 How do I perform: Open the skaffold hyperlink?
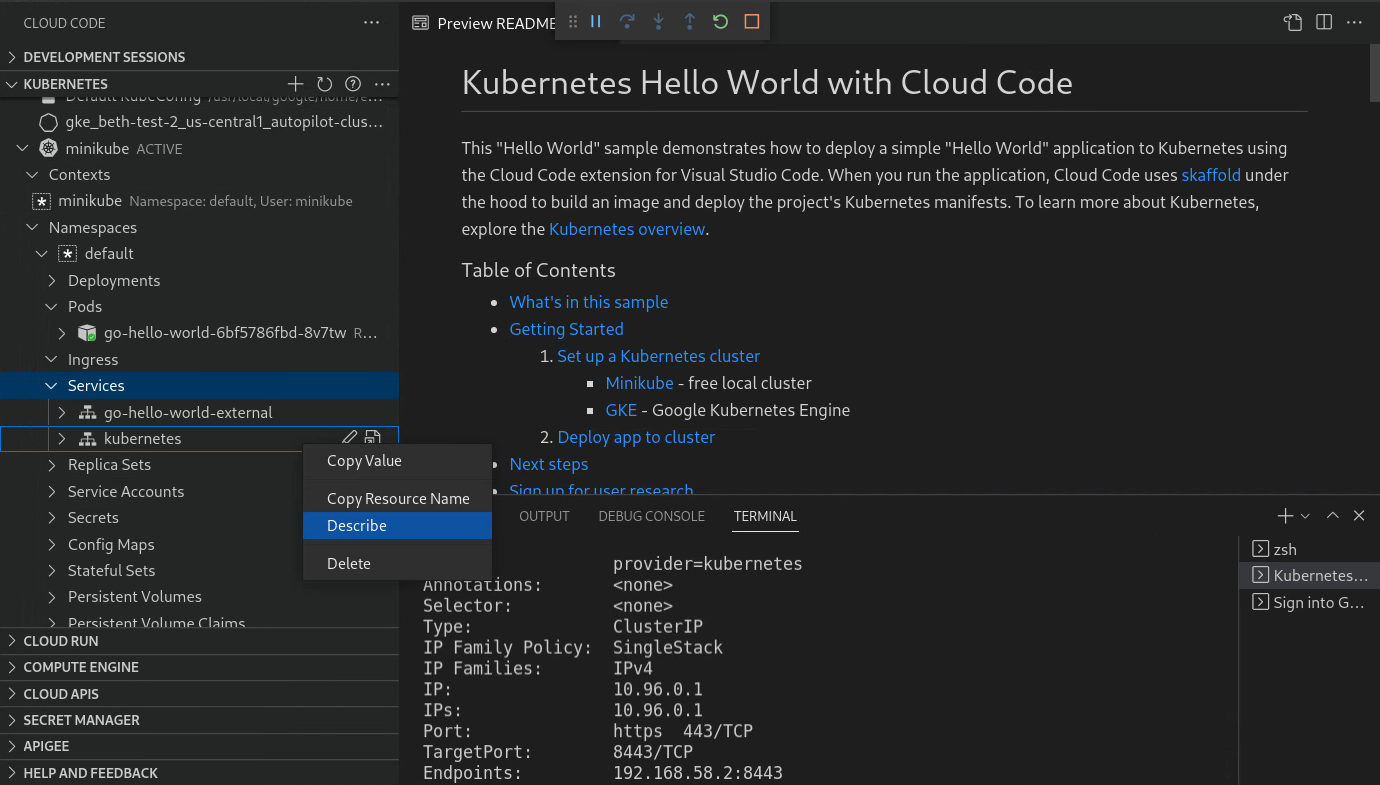[1211, 174]
